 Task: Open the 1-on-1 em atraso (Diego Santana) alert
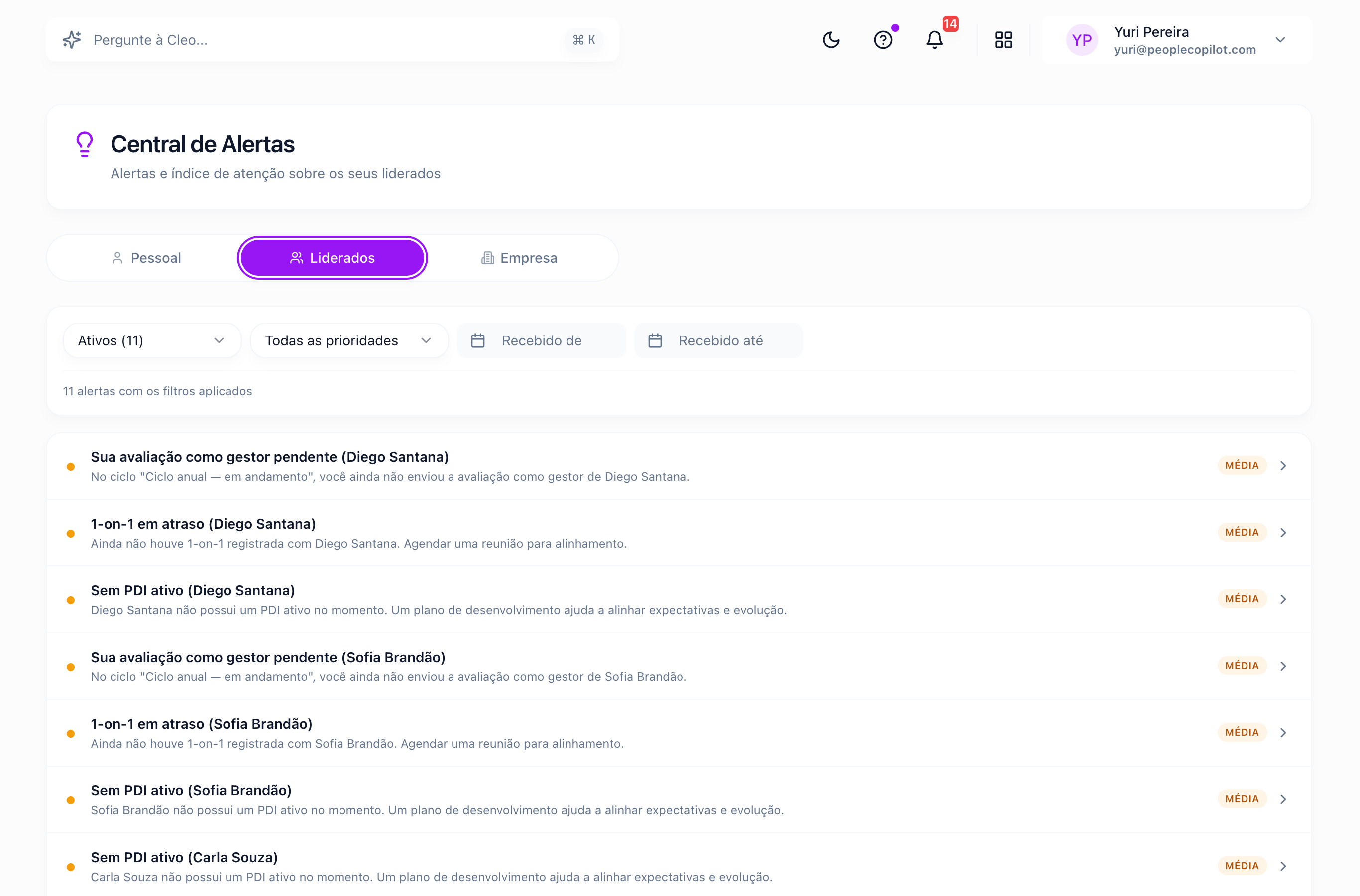pyautogui.click(x=679, y=533)
